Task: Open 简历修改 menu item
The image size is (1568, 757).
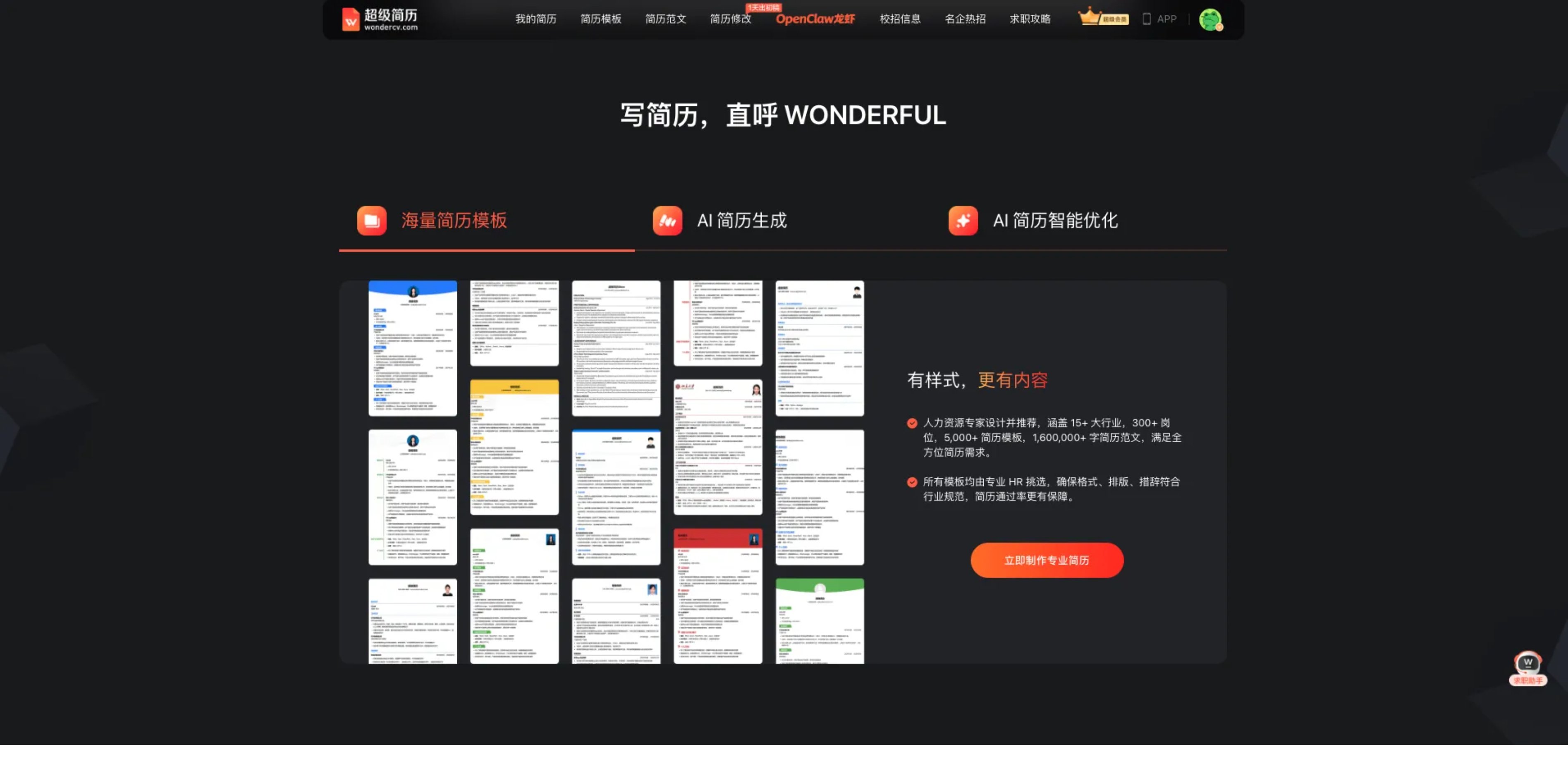Action: [x=731, y=19]
